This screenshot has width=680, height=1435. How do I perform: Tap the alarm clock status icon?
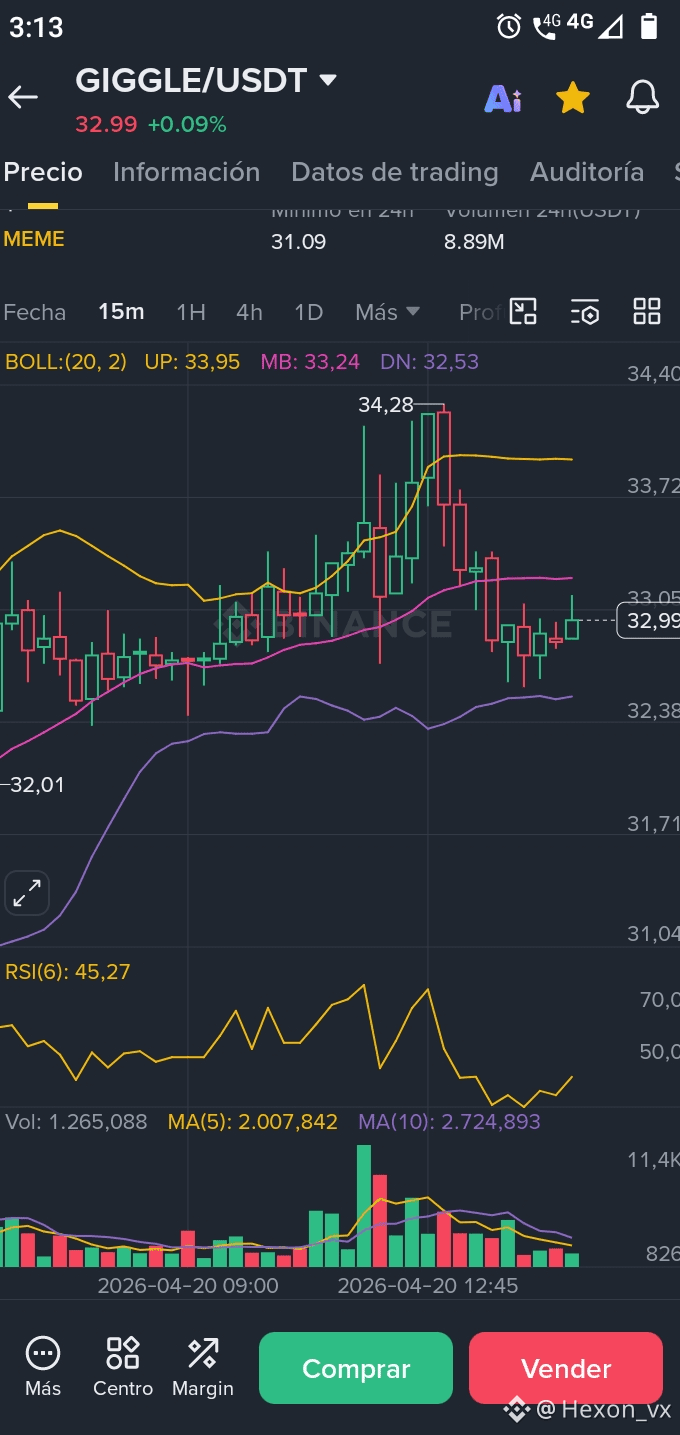(x=509, y=27)
